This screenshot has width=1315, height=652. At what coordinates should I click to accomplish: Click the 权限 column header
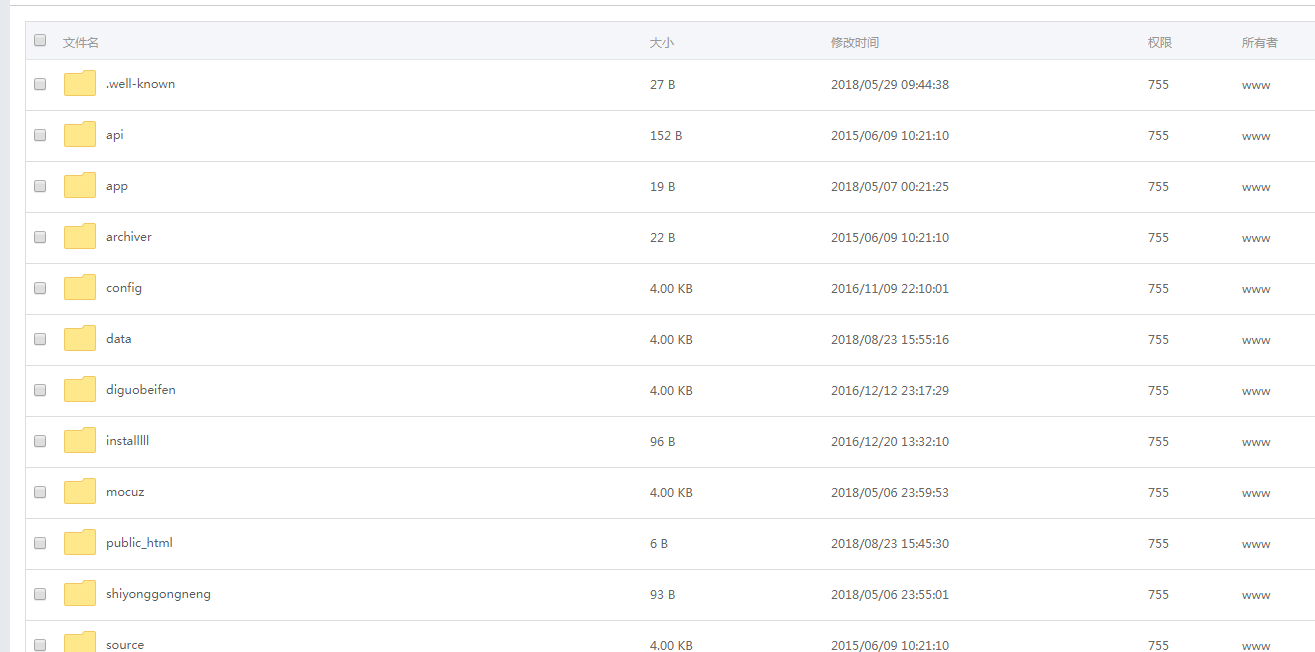[x=1160, y=43]
